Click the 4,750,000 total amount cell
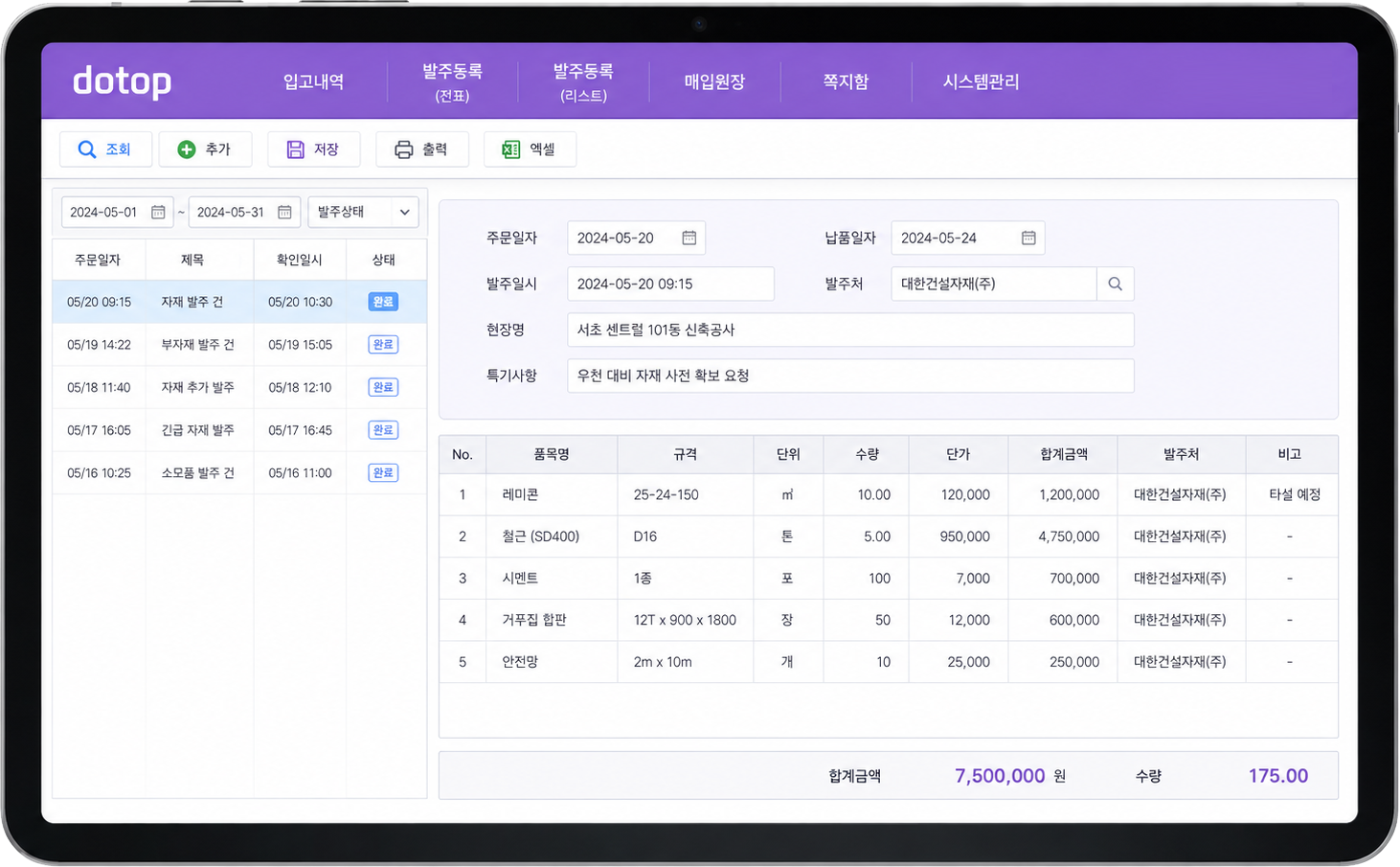Image resolution: width=1400 pixels, height=867 pixels. coord(1063,536)
